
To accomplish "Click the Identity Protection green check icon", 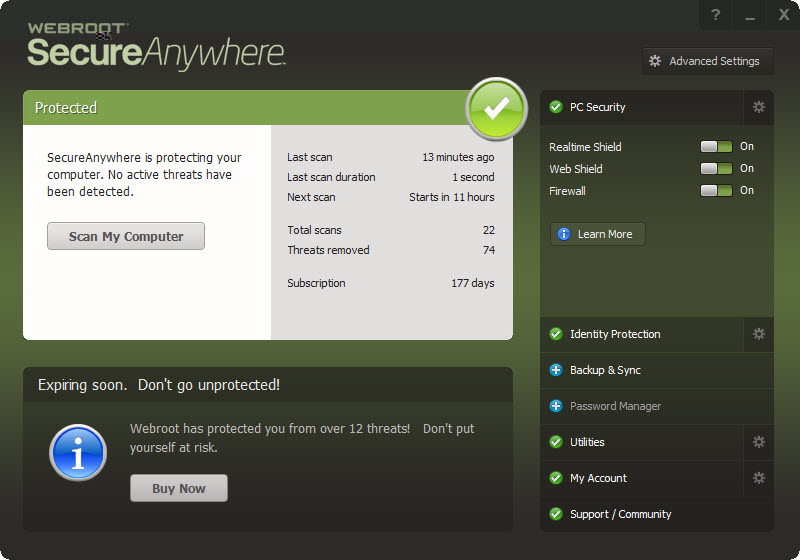I will 556,334.
